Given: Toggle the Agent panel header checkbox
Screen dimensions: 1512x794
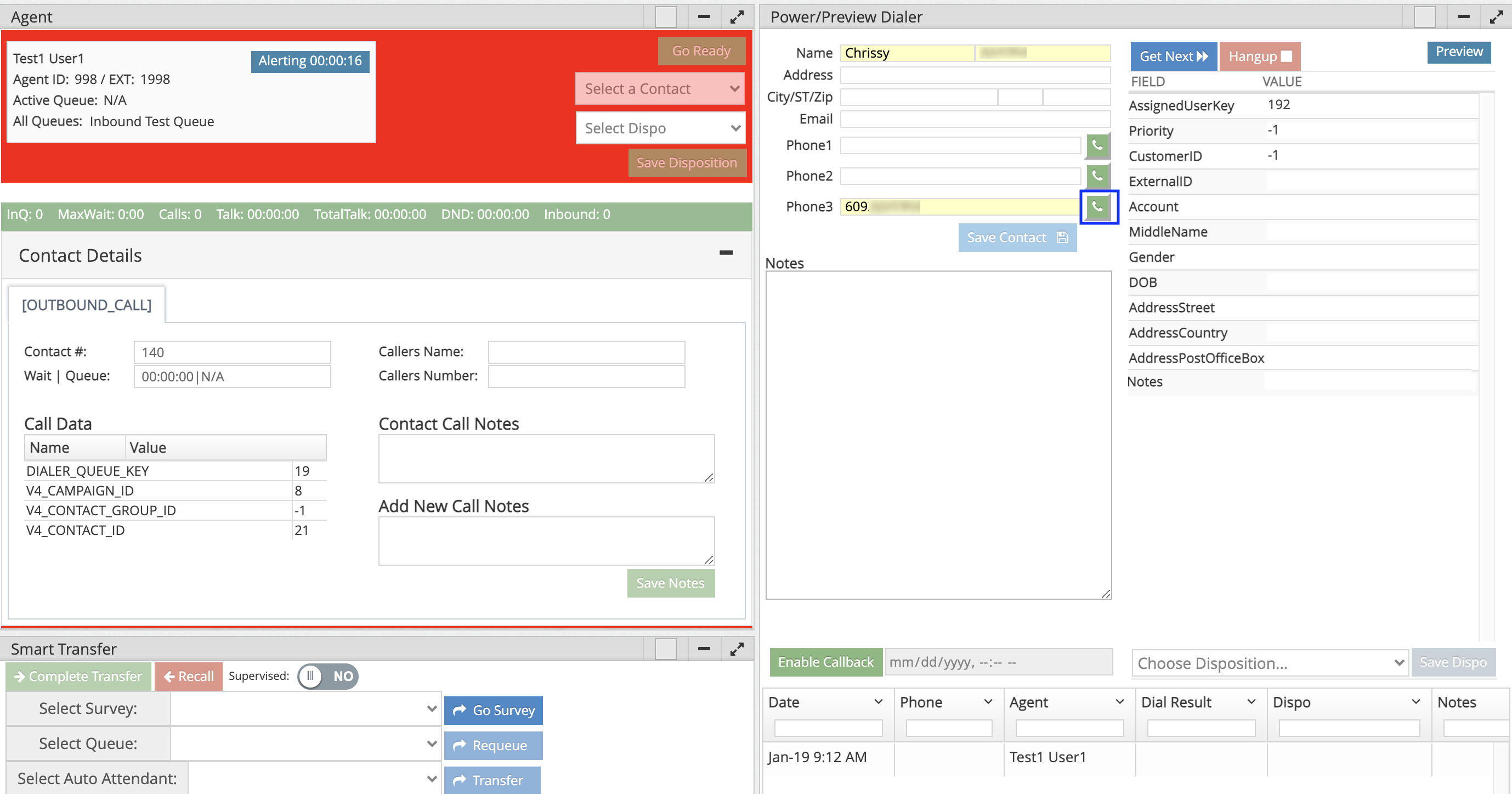Looking at the screenshot, I should pos(666,17).
